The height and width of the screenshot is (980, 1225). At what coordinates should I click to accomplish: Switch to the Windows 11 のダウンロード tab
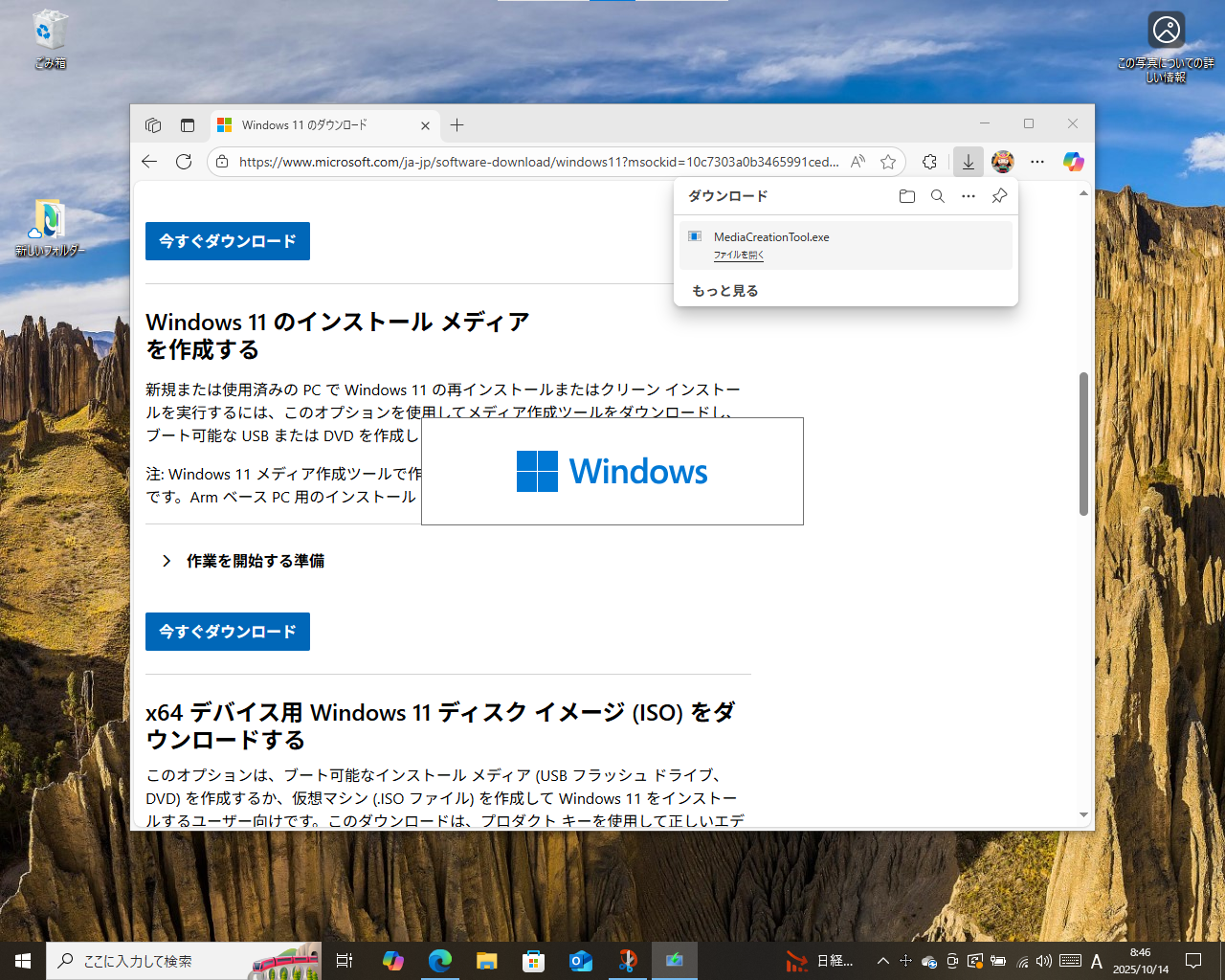pos(316,124)
